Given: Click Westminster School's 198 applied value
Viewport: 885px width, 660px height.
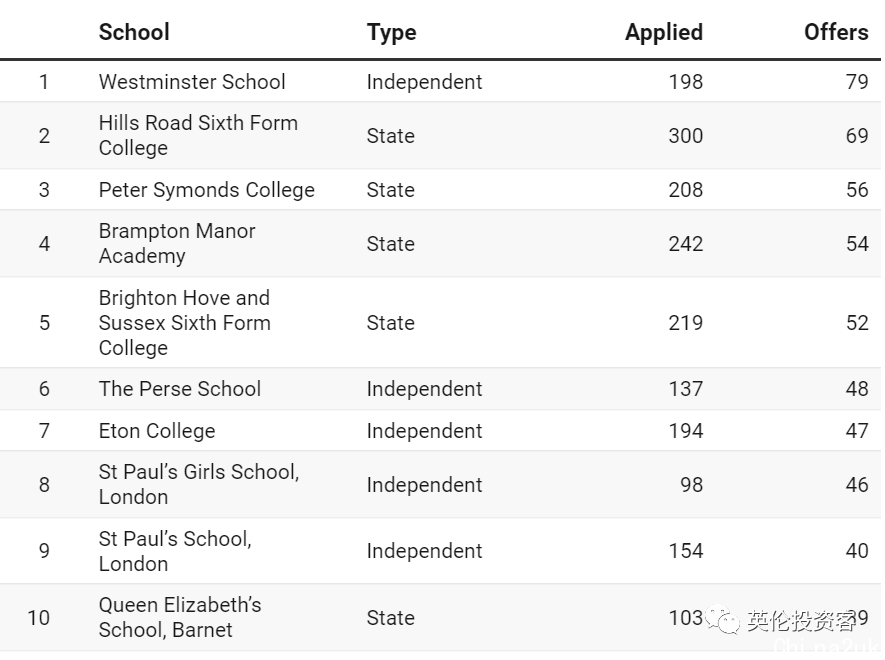Looking at the screenshot, I should (x=685, y=82).
